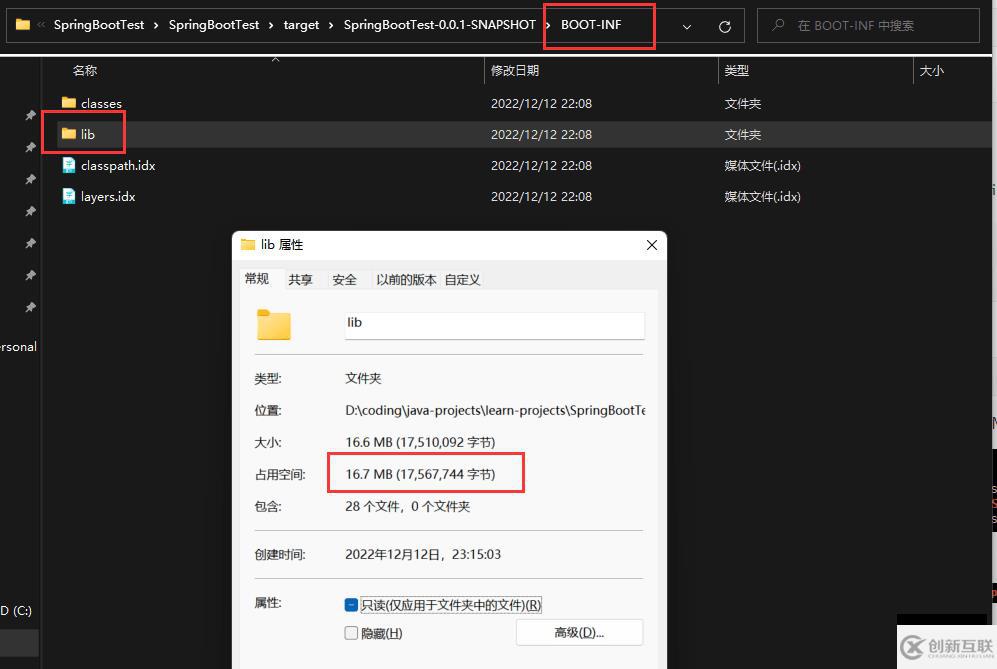Switch to the 共享 tab
The image size is (997, 669).
pyautogui.click(x=300, y=280)
